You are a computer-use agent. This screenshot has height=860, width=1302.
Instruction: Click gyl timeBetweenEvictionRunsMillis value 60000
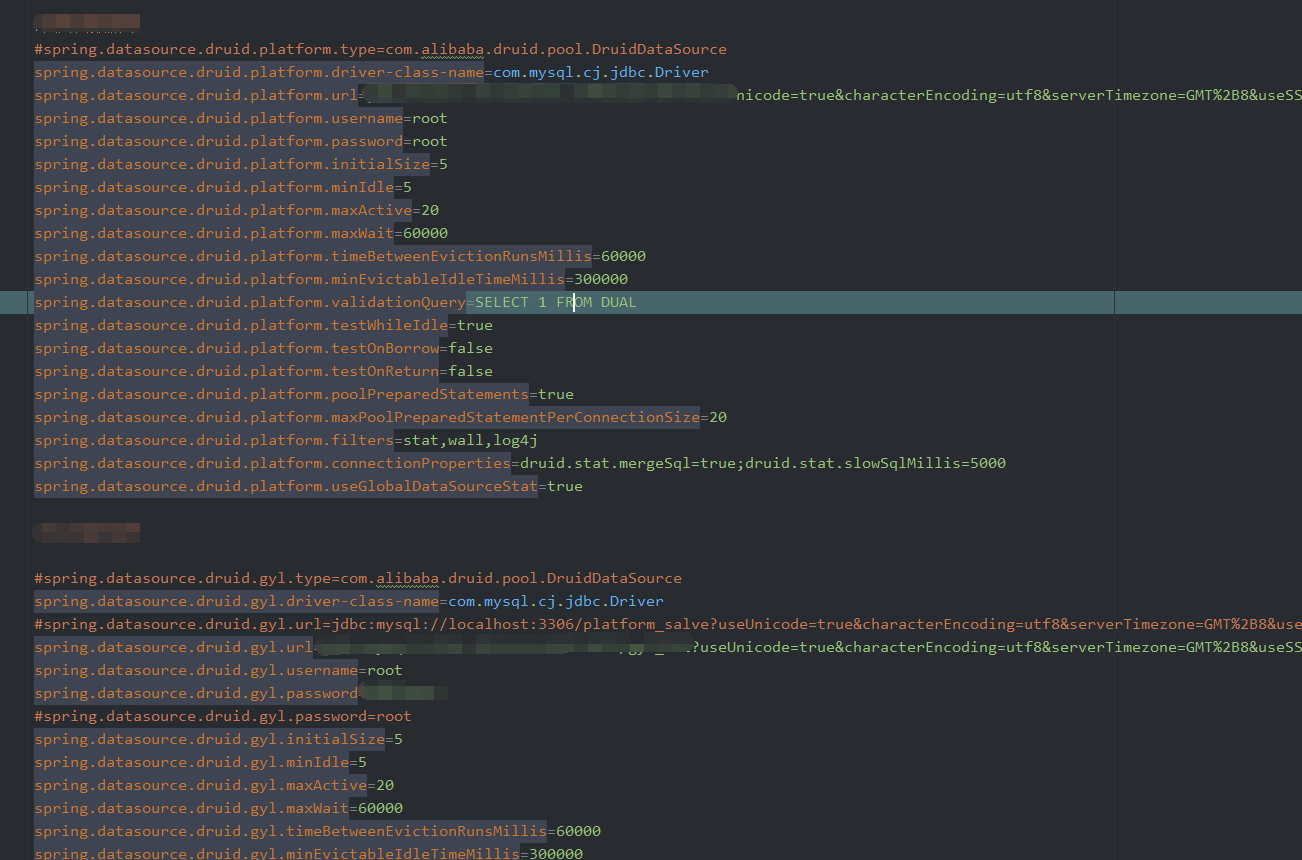click(x=578, y=830)
